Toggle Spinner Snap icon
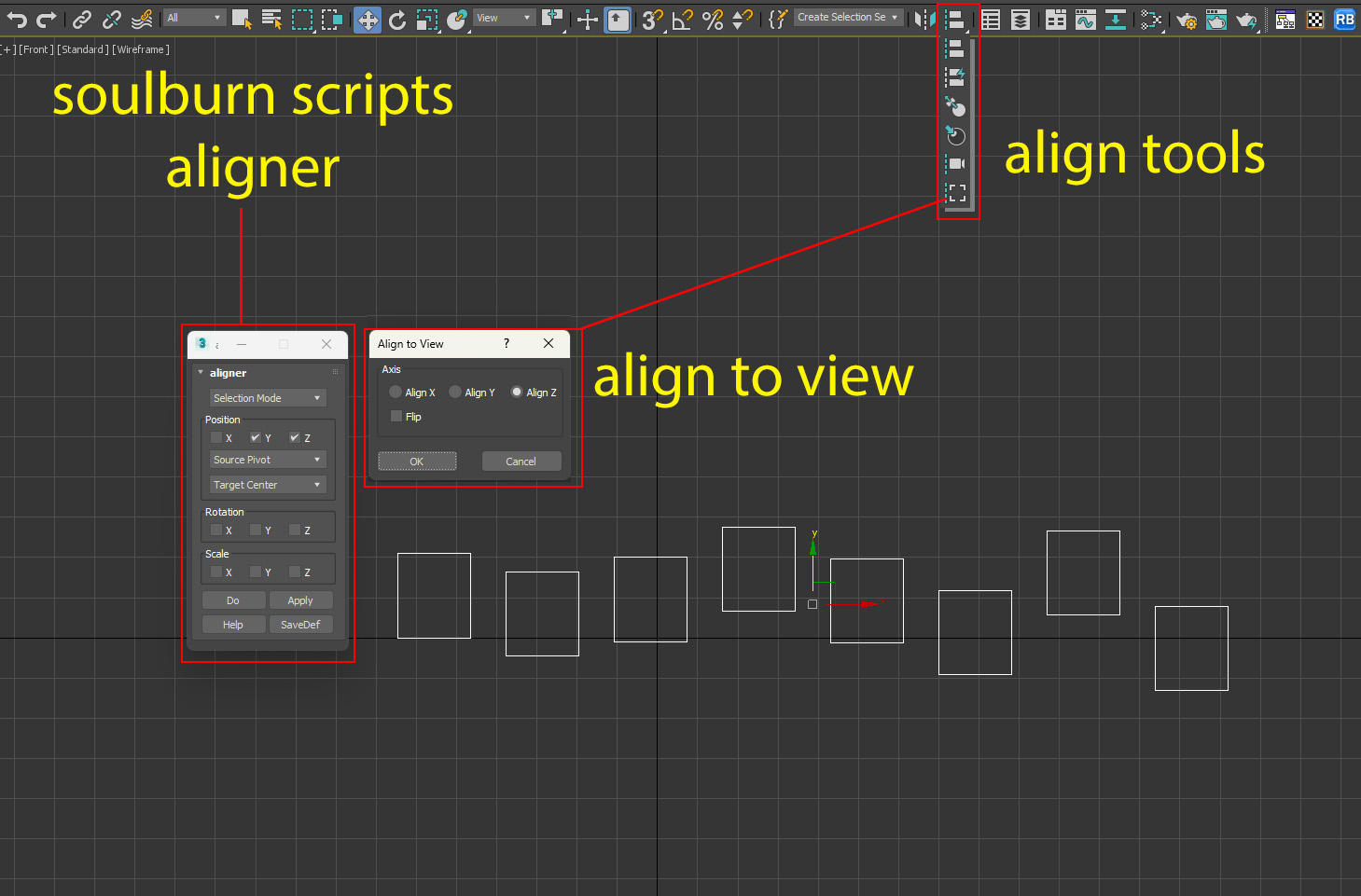Viewport: 1361px width, 896px height. 743,19
